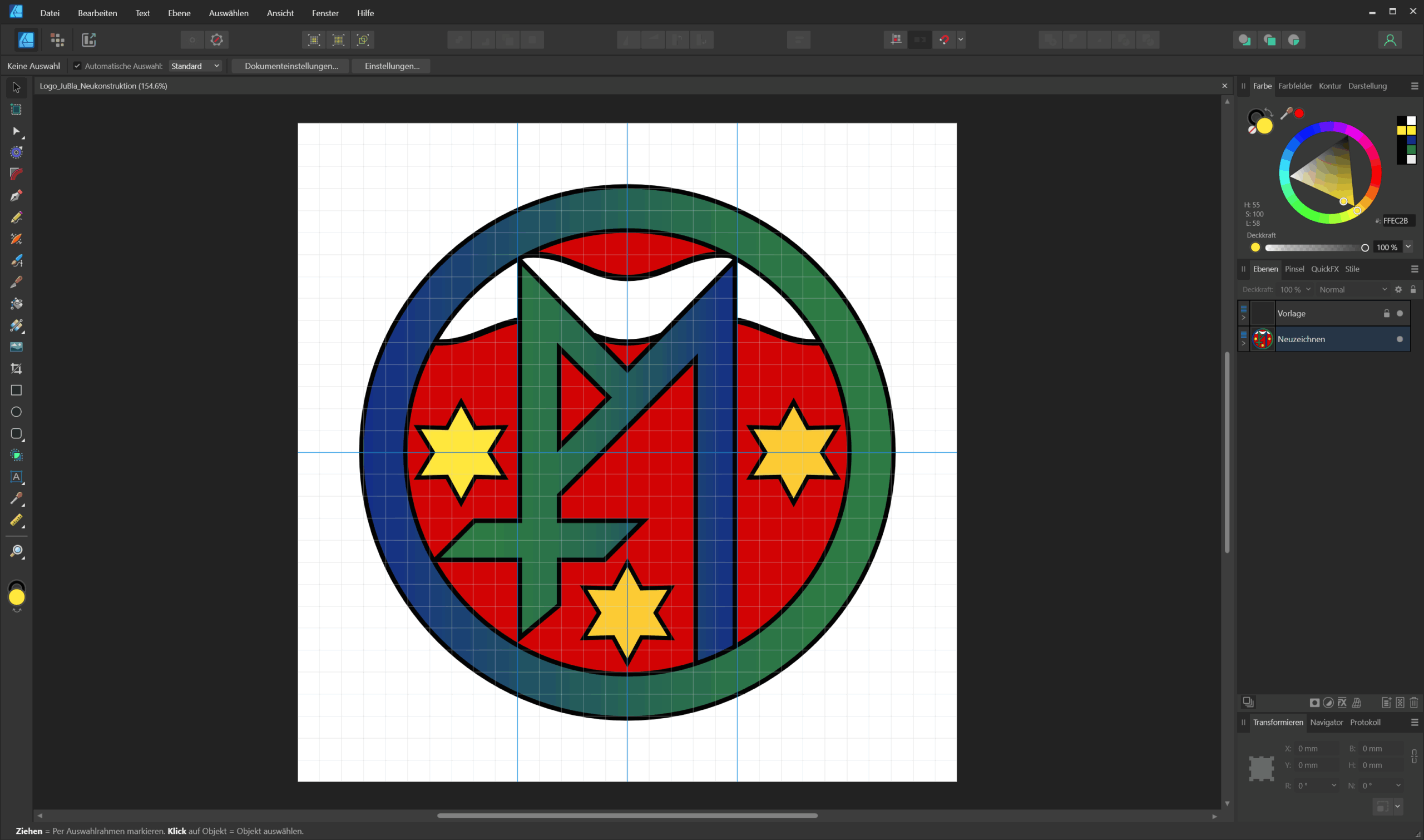The width and height of the screenshot is (1424, 840).
Task: Toggle Automatische Auswahl checkbox
Action: pos(77,66)
